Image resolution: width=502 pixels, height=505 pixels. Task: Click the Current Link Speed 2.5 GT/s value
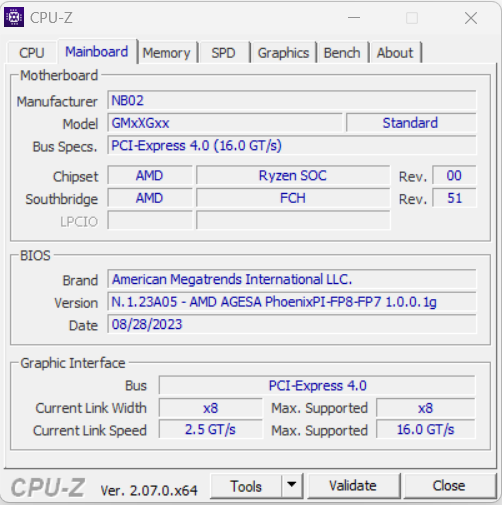211,430
